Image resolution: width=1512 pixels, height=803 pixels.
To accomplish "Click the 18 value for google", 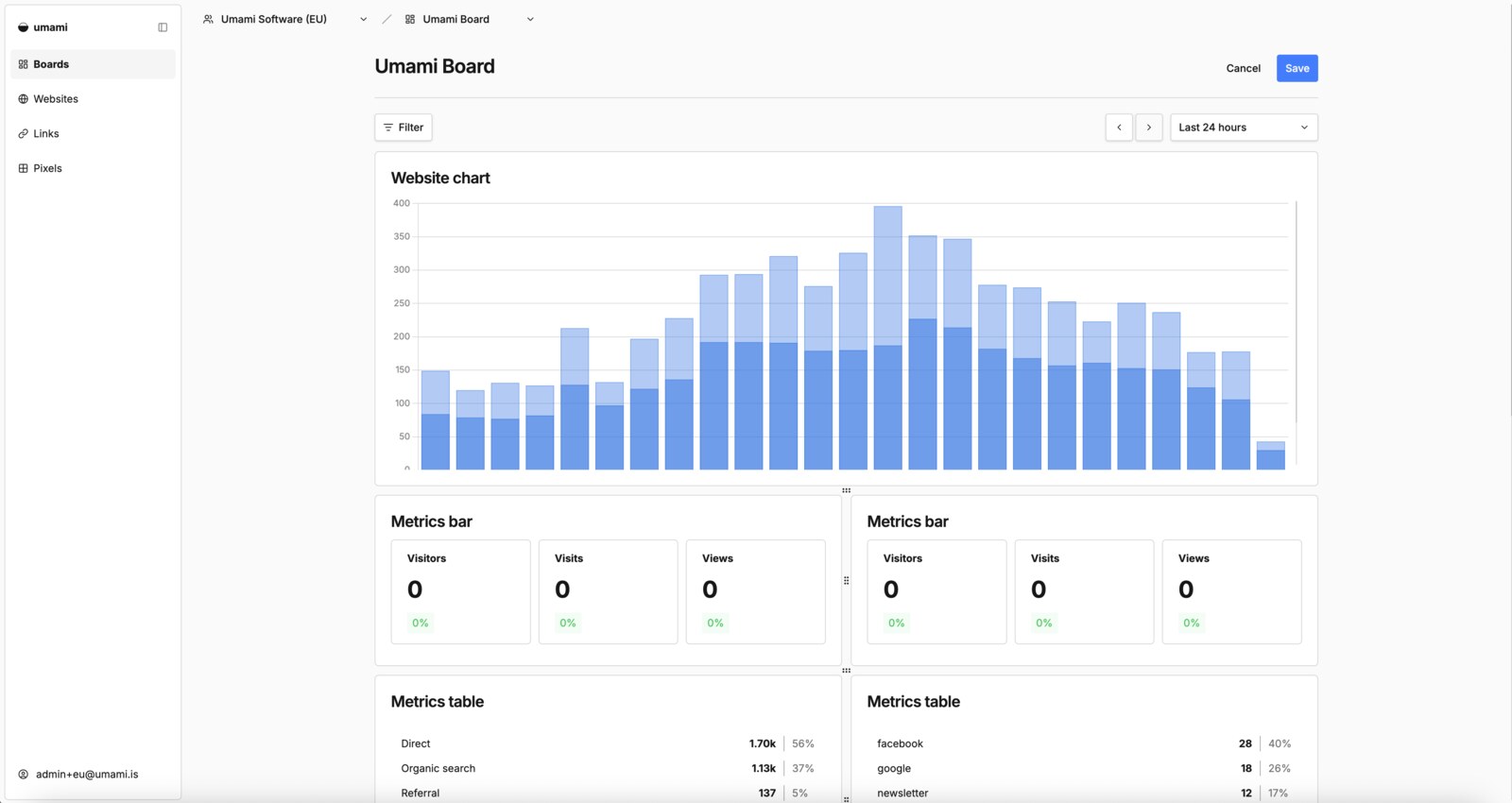I will (x=1246, y=769).
